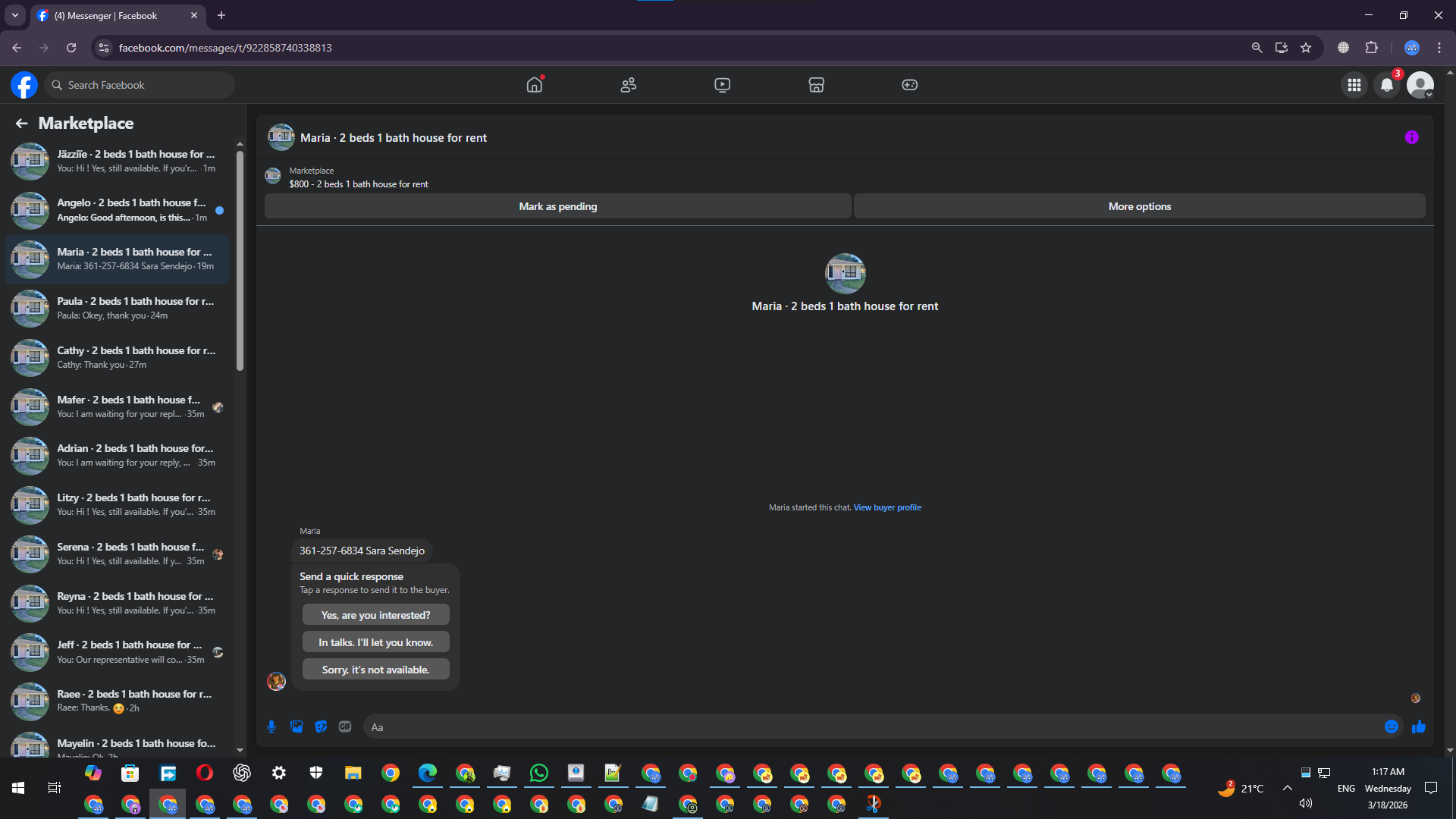This screenshot has height=819, width=1456.
Task: Choose a GIF icon
Action: [x=345, y=726]
